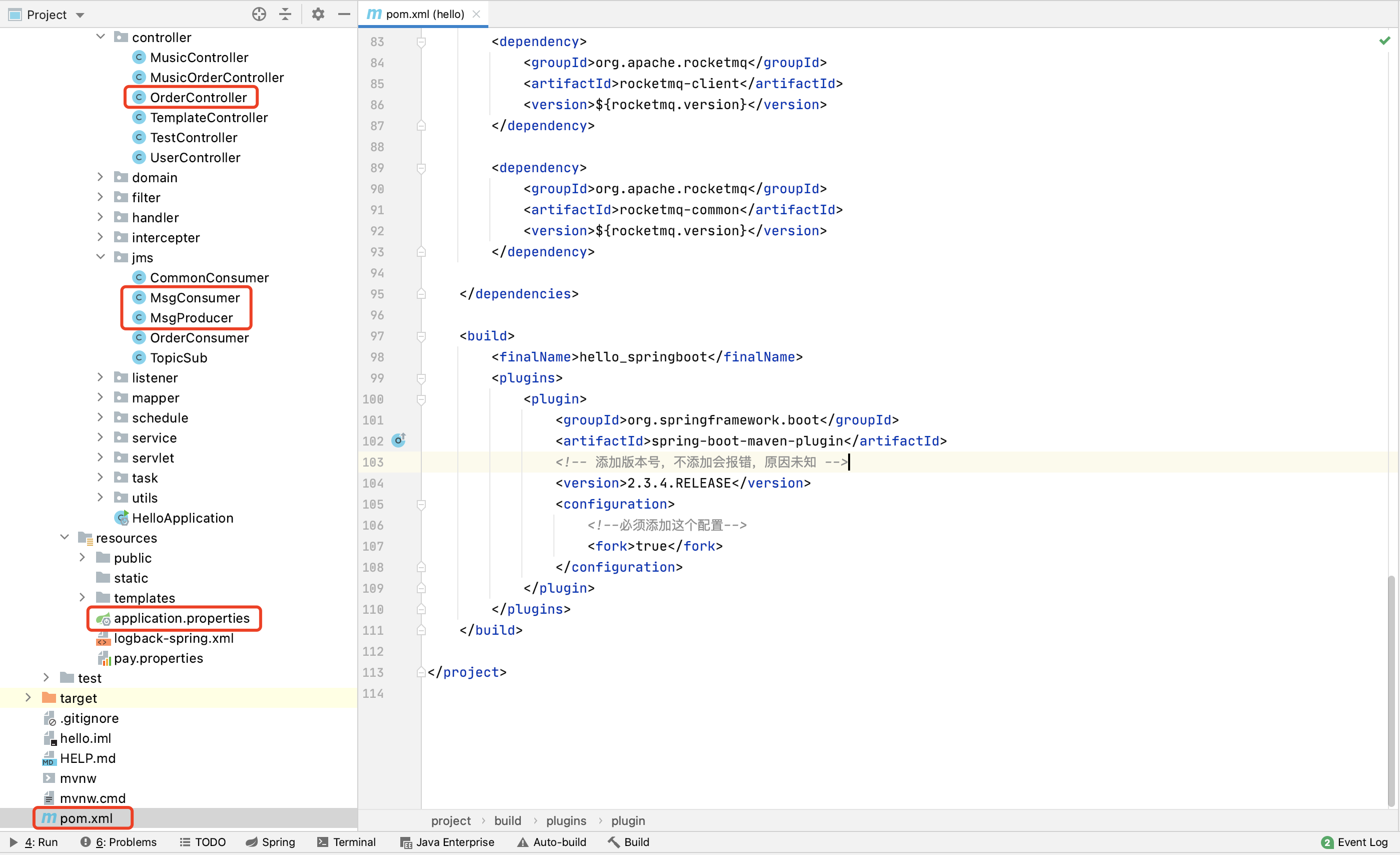Open the Run tool window
This screenshot has width=1400, height=855.
34,842
